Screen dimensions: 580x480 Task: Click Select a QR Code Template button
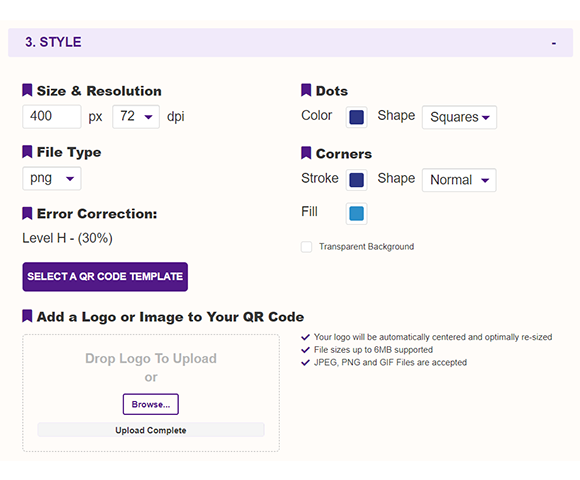(x=105, y=277)
